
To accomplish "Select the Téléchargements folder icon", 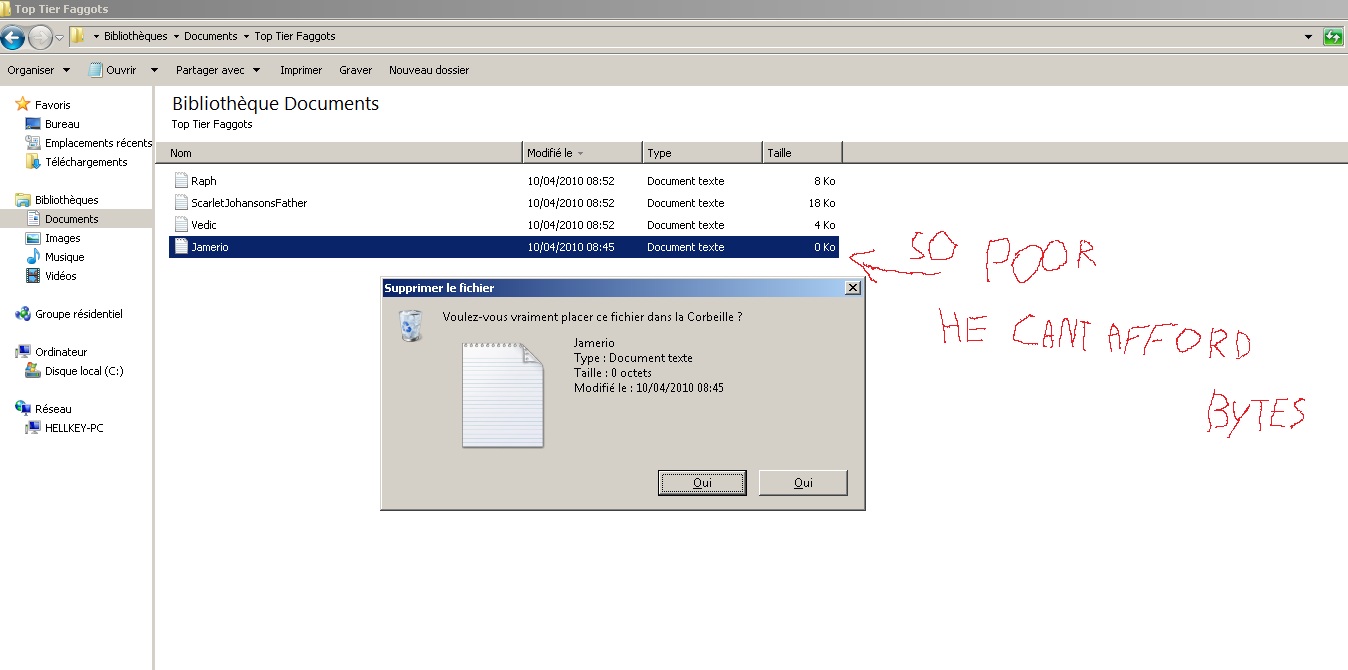I will [x=33, y=162].
